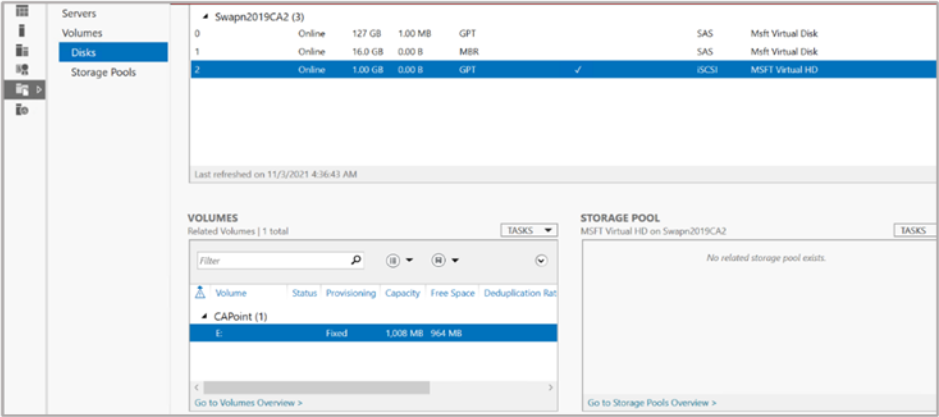Screen dimensions: 939x417
Task: Collapse the Swapn2019CA2 disk group
Action: pyautogui.click(x=206, y=17)
